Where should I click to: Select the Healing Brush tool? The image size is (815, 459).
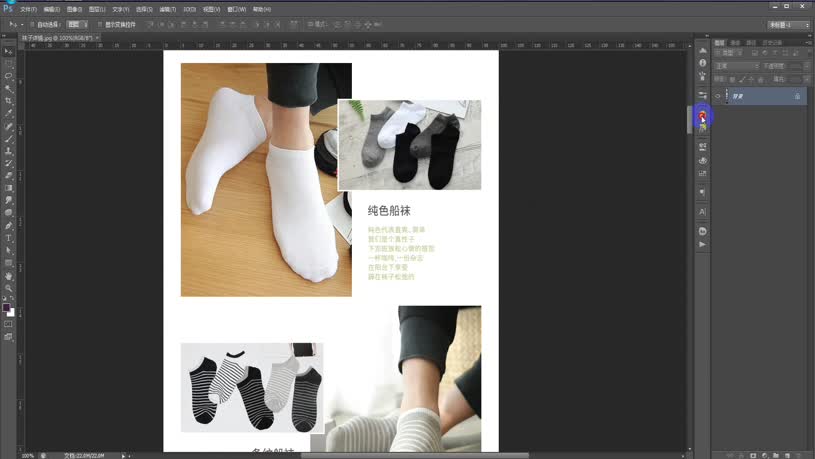[x=8, y=126]
